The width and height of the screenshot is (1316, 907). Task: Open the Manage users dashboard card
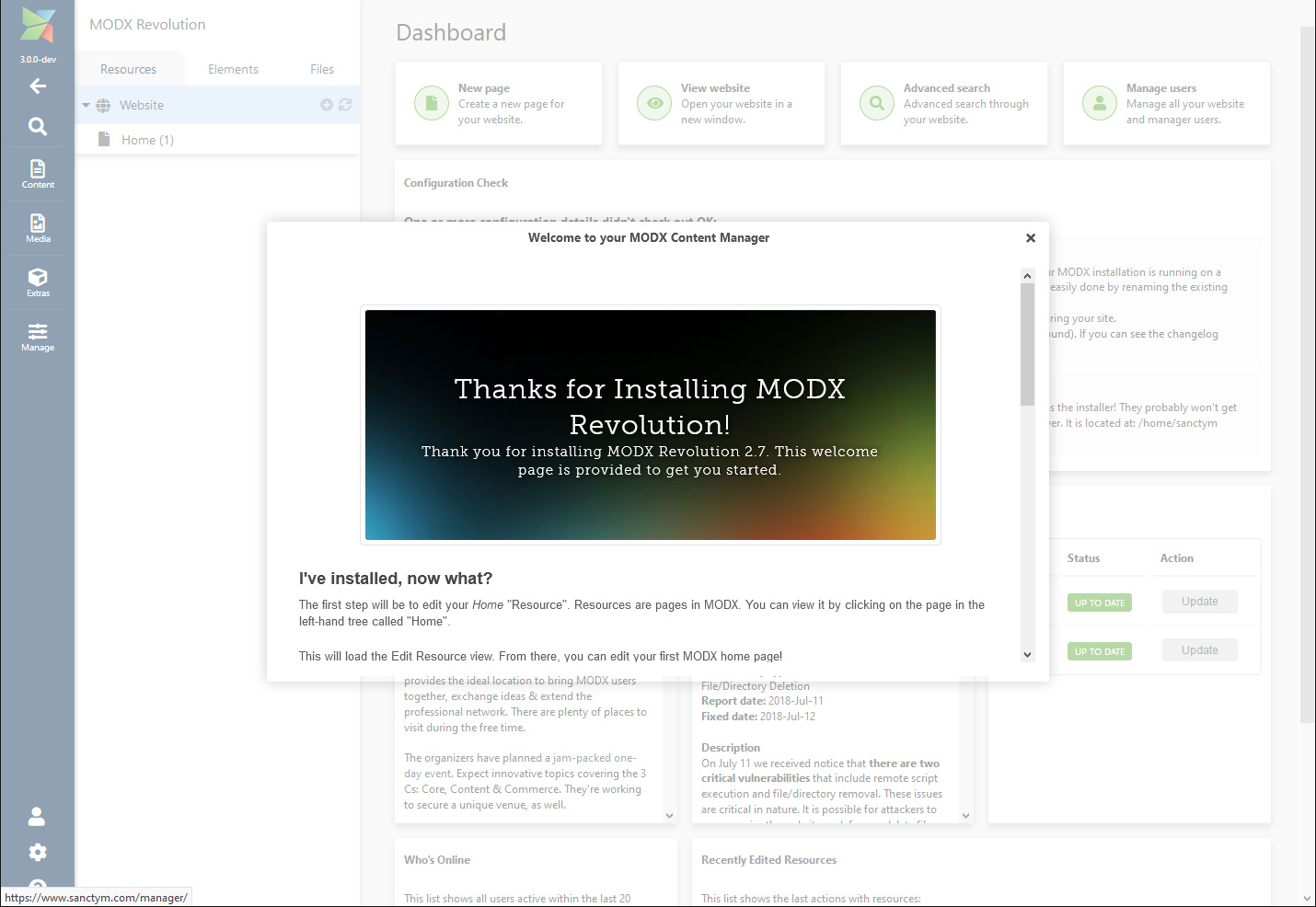(x=1167, y=103)
